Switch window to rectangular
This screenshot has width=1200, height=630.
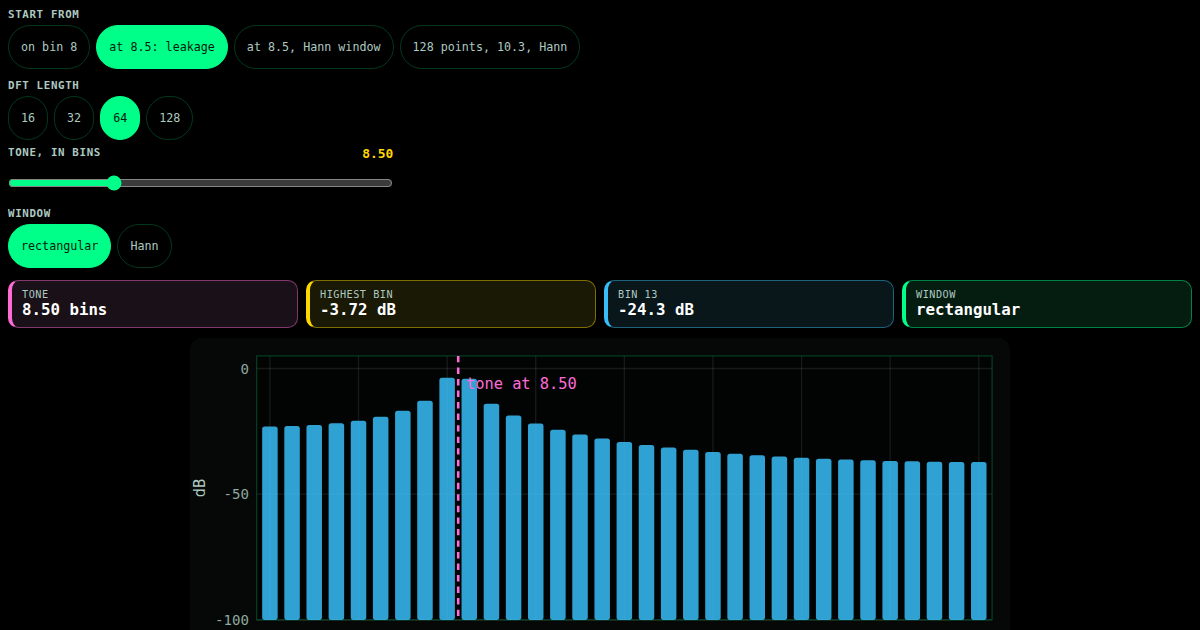(60, 246)
